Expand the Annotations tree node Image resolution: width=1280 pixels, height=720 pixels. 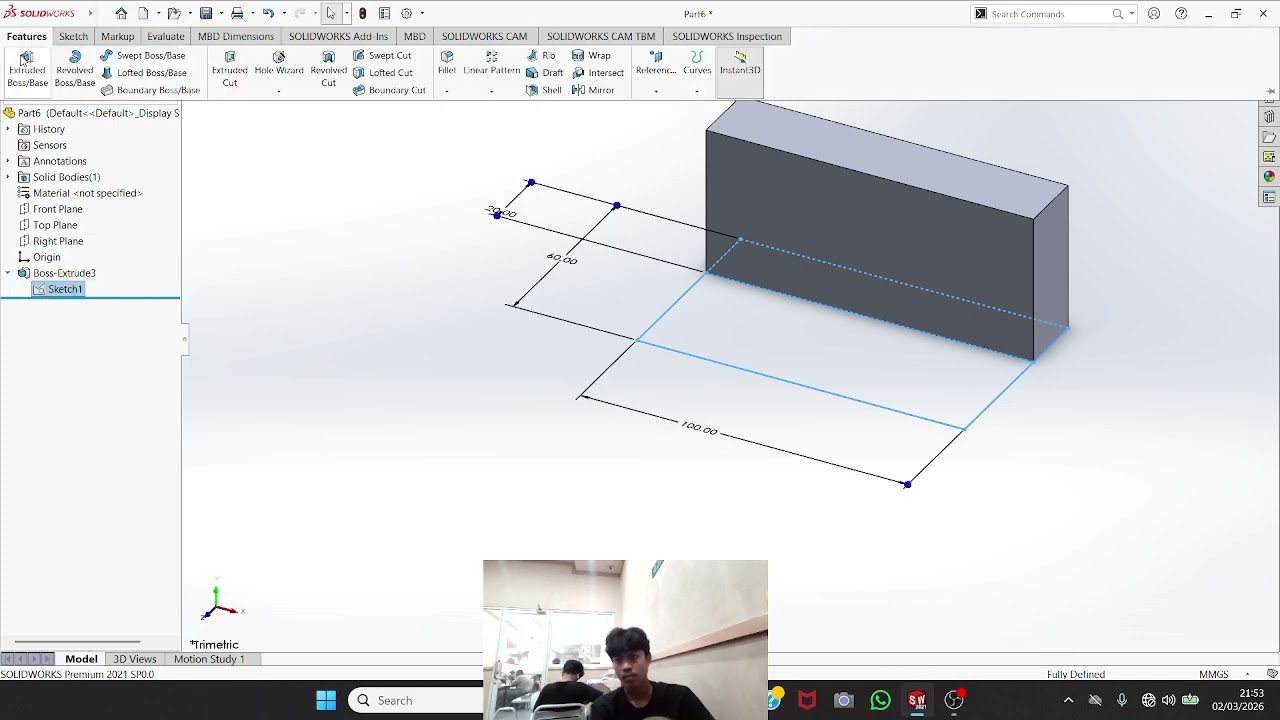tap(8, 161)
